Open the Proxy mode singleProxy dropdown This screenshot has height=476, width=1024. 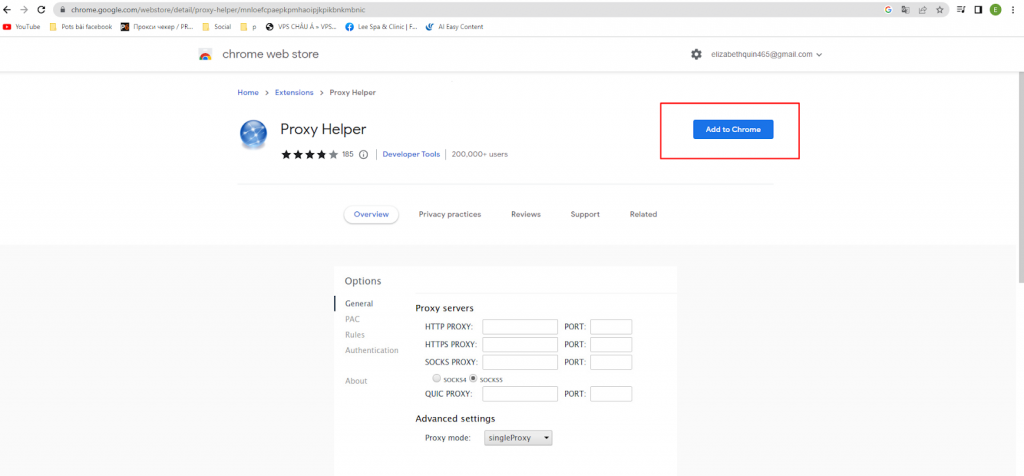pos(518,438)
